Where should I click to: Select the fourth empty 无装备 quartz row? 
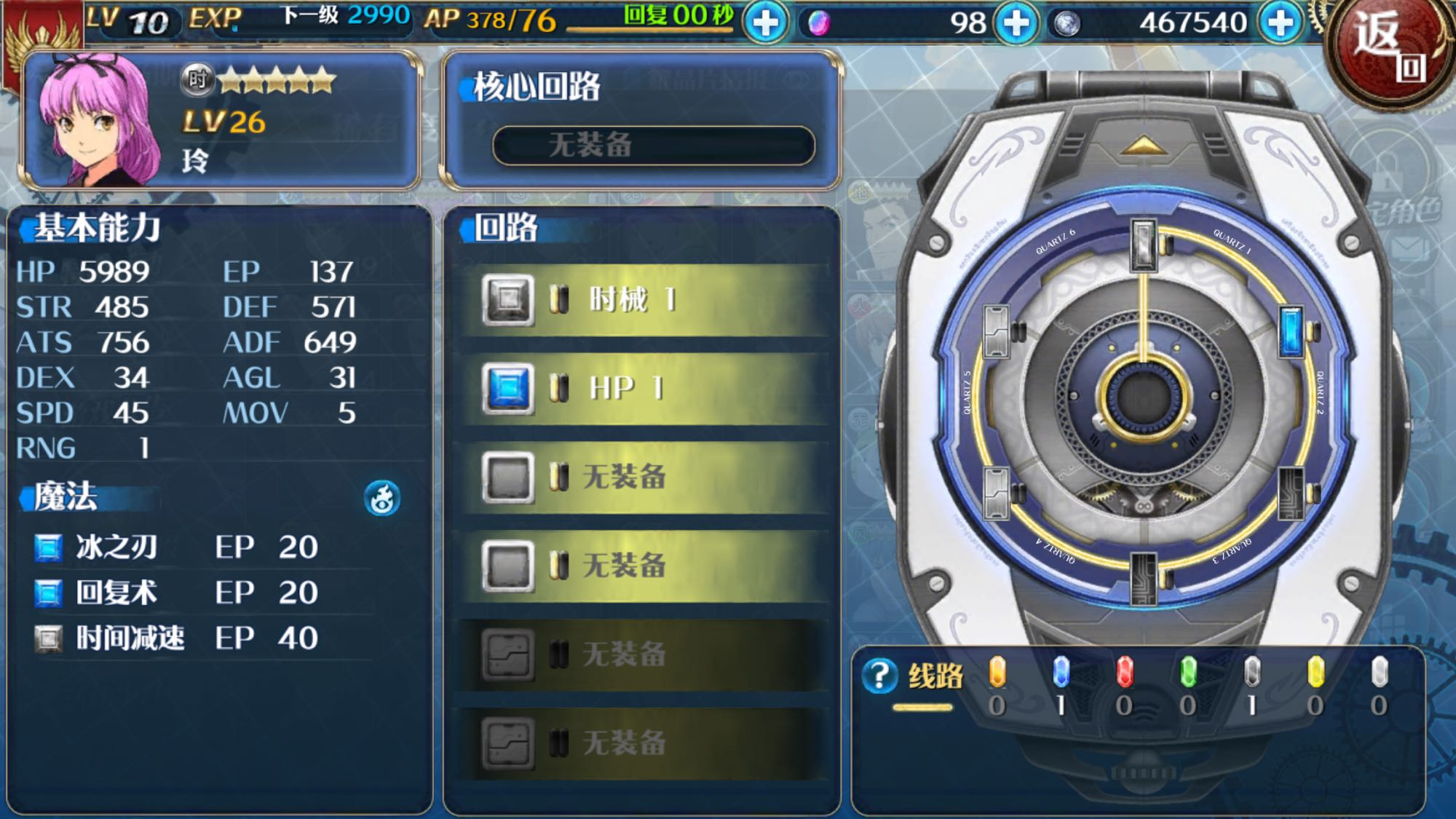[644, 566]
